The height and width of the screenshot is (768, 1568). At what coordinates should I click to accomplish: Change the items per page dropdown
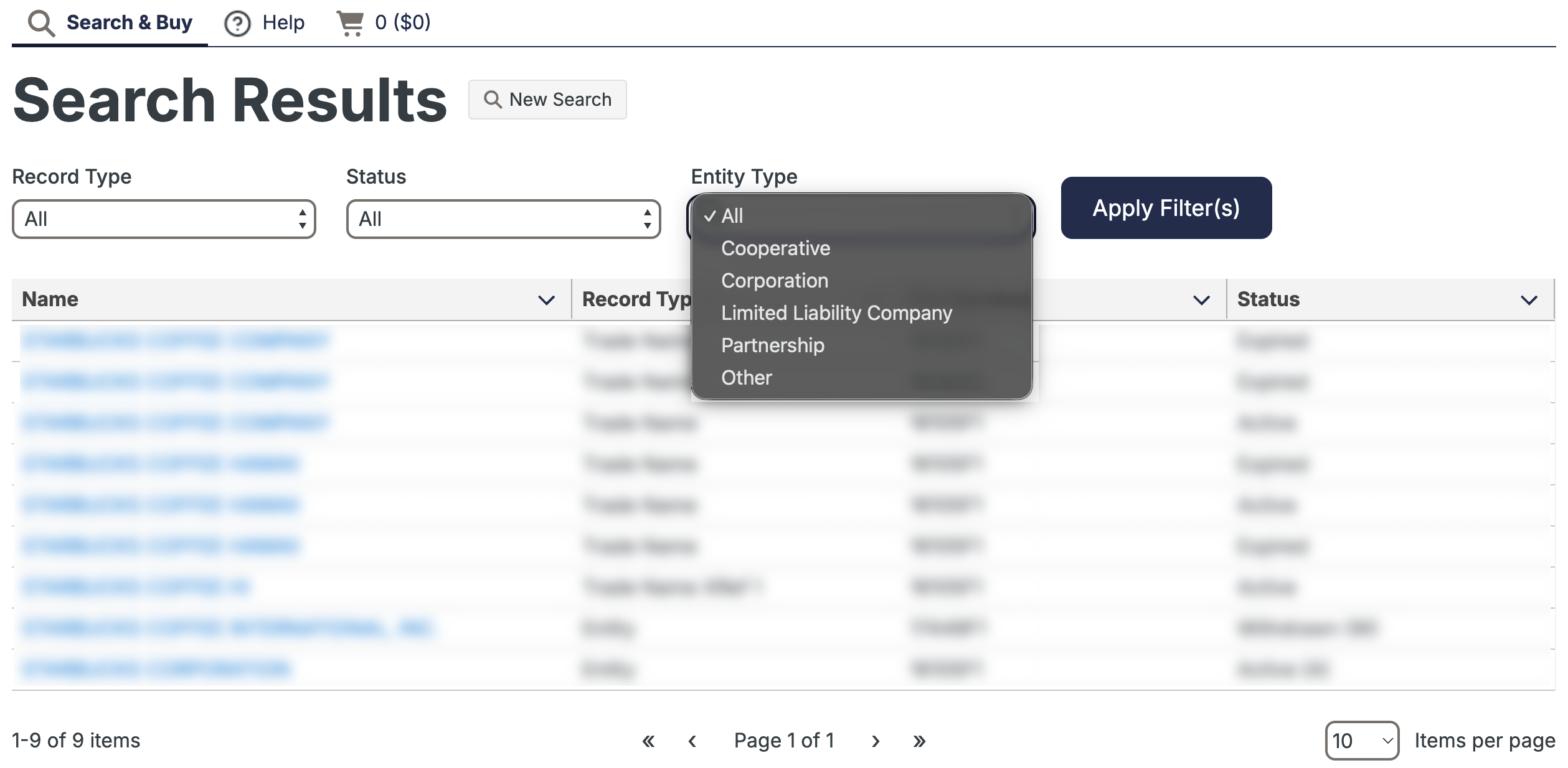[1362, 741]
